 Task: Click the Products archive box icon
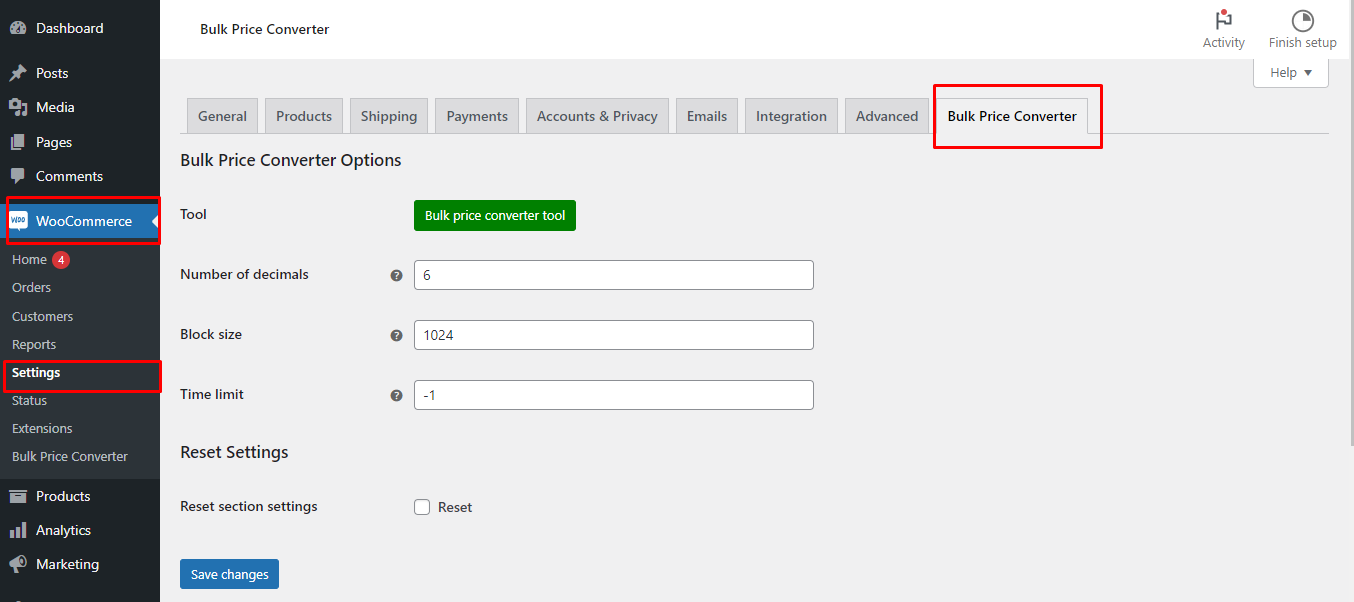pos(18,496)
